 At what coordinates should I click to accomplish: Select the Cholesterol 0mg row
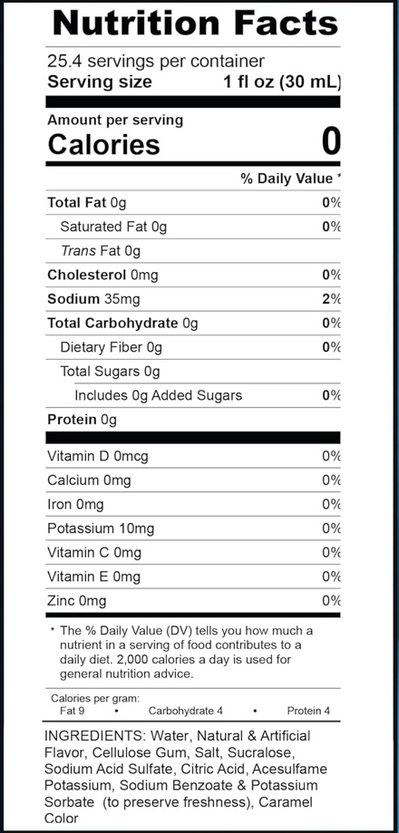click(x=193, y=275)
